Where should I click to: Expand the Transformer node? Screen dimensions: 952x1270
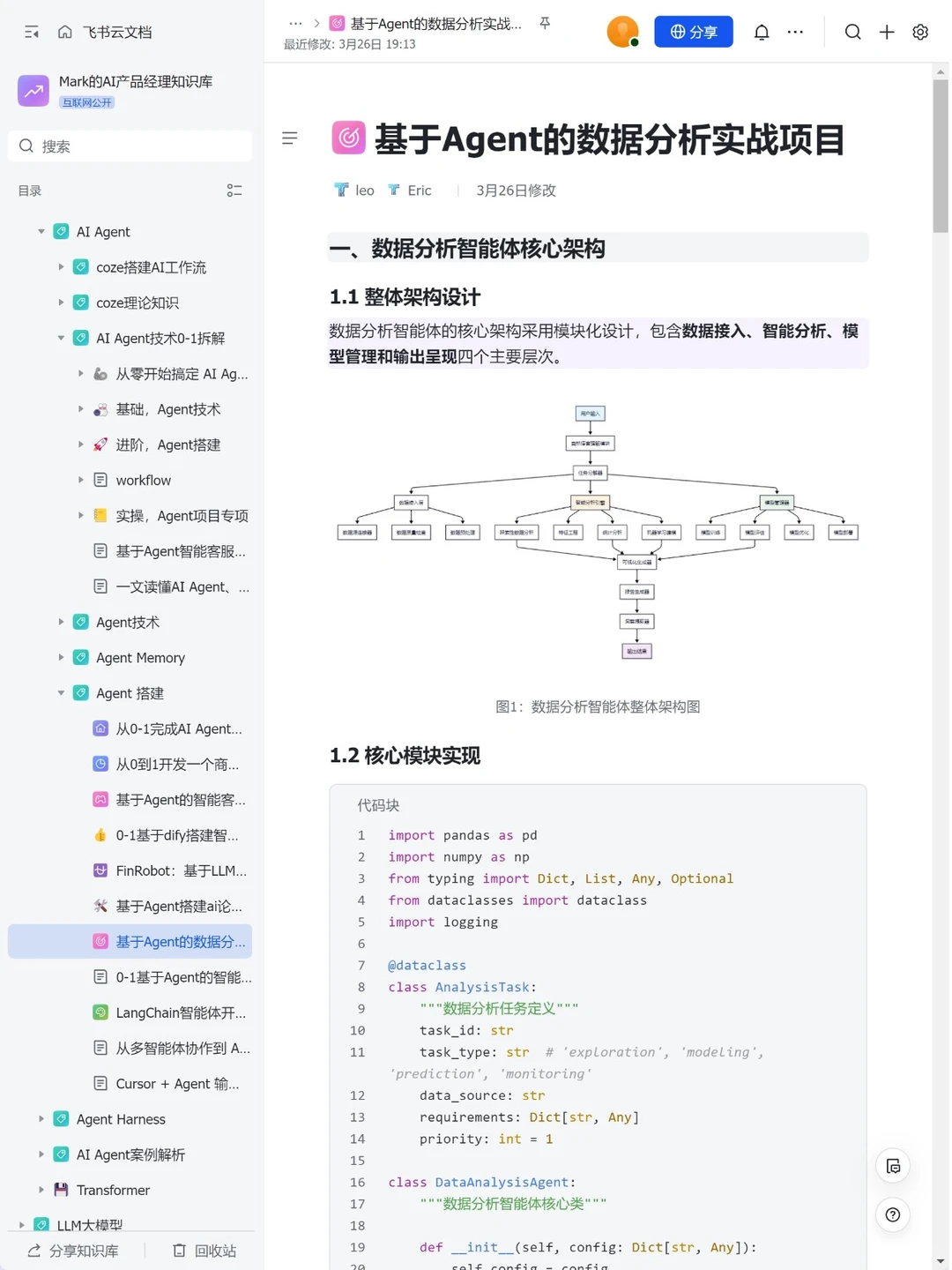click(x=41, y=1190)
